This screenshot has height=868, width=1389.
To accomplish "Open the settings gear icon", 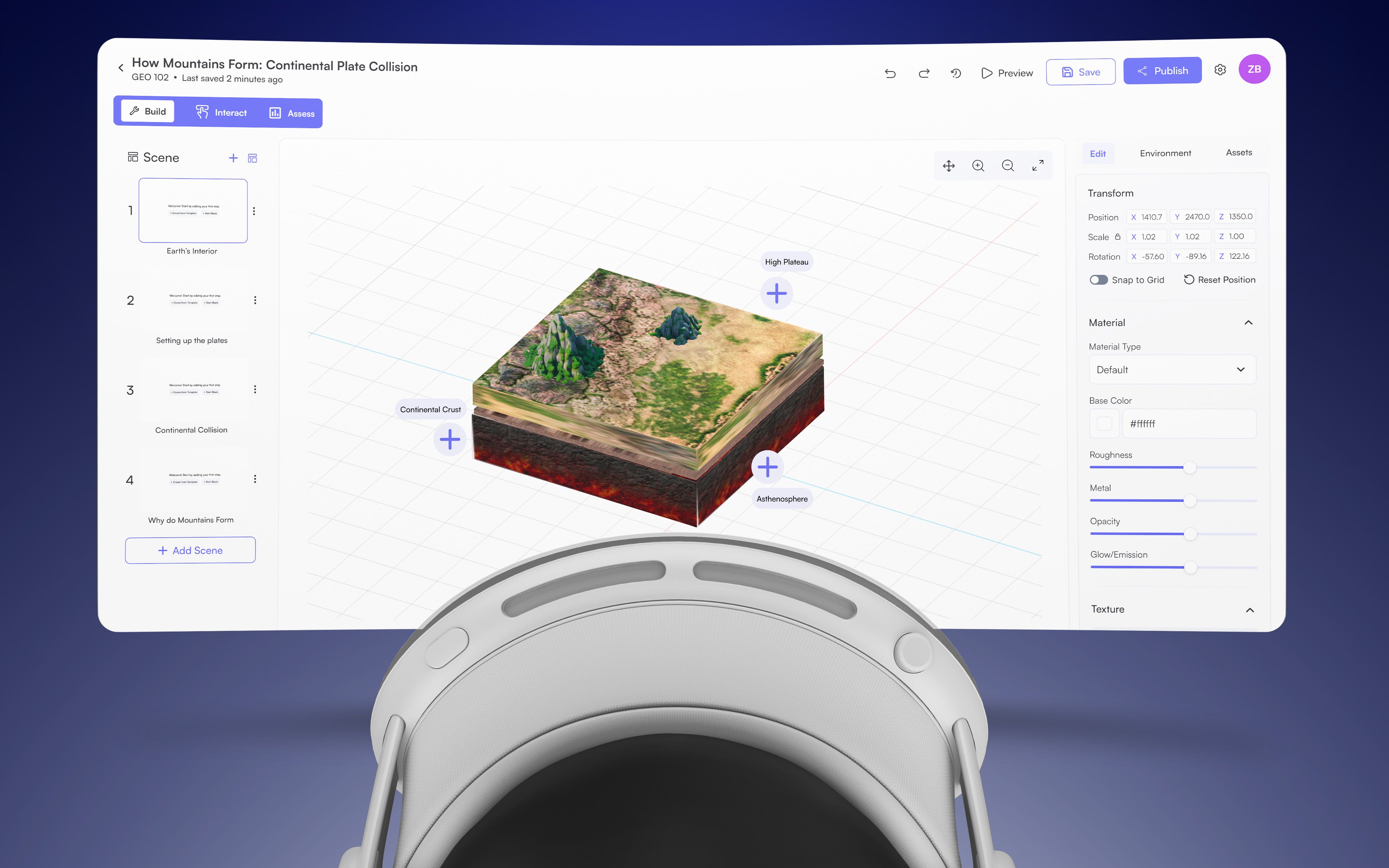I will pos(1220,70).
